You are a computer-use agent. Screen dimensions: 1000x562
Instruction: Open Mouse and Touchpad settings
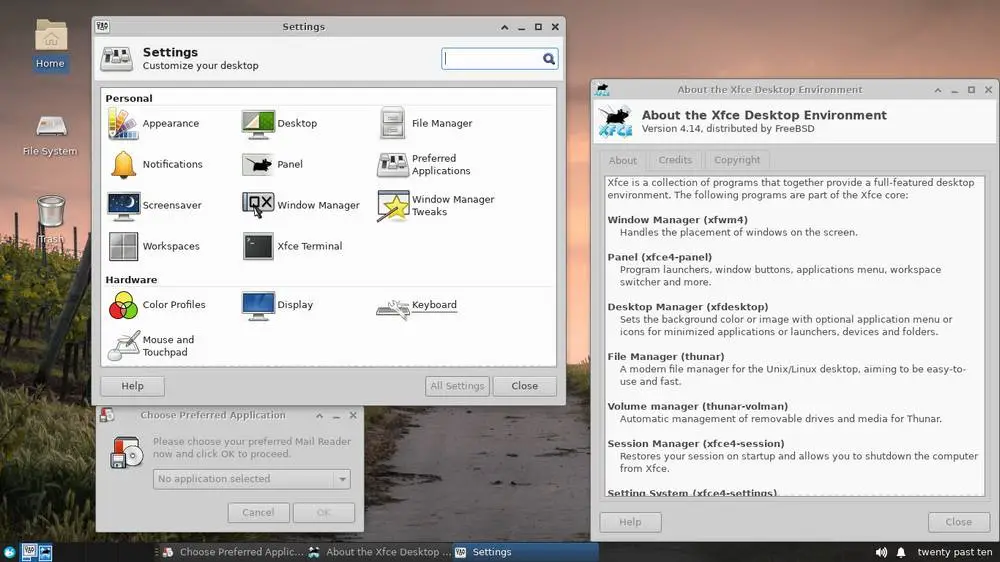tap(123, 346)
